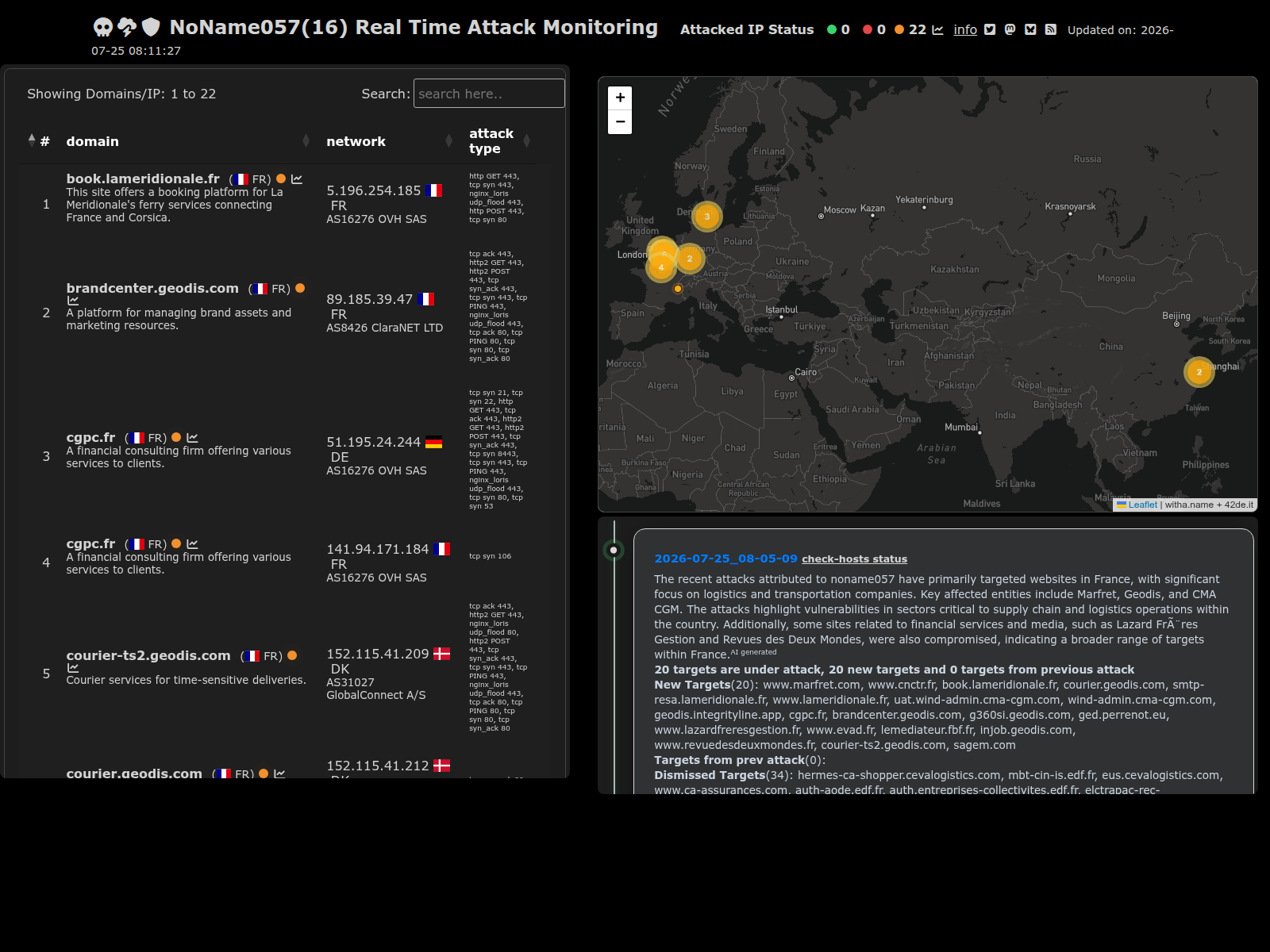Click the orange status dot for courier-ts2.geodis.com
Viewport: 1270px width, 952px height.
[292, 655]
